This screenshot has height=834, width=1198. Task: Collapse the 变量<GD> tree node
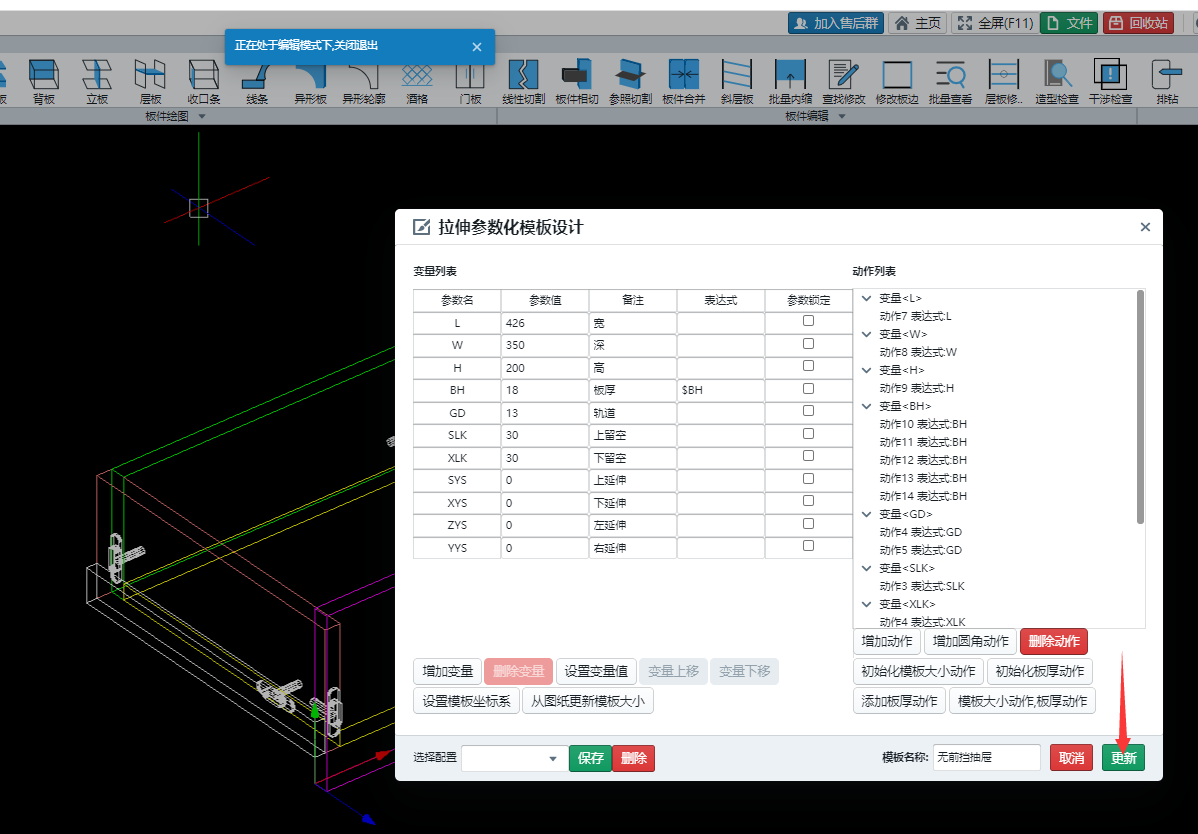866,514
